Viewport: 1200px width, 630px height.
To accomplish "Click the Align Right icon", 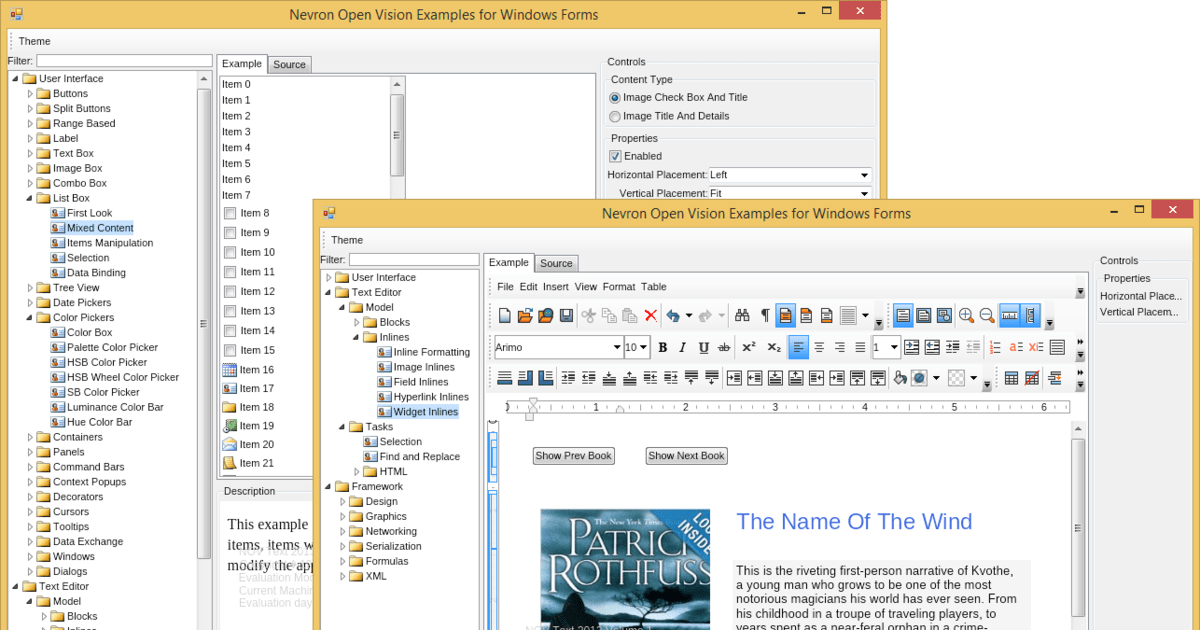I will (840, 347).
